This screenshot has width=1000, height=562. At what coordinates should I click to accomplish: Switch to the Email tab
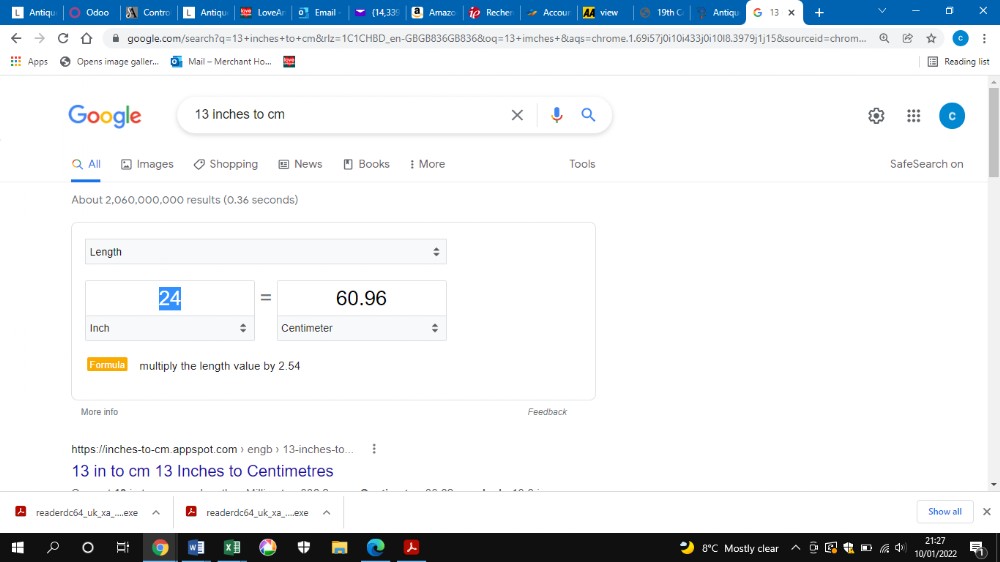318,12
